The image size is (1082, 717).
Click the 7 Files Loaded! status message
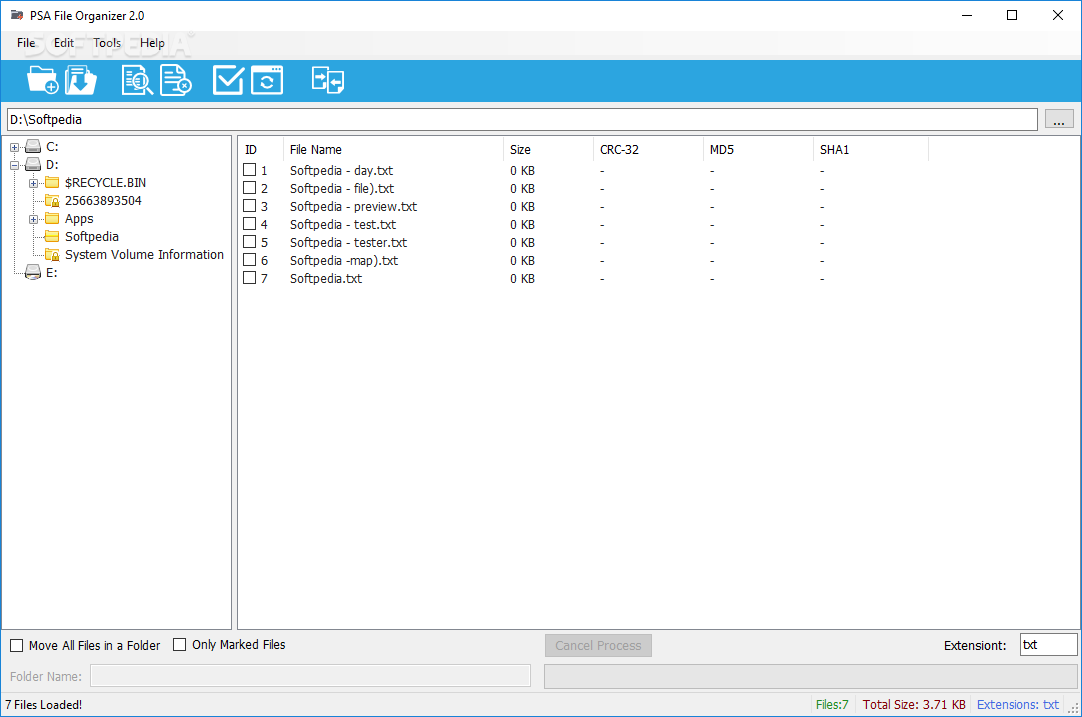(x=43, y=705)
